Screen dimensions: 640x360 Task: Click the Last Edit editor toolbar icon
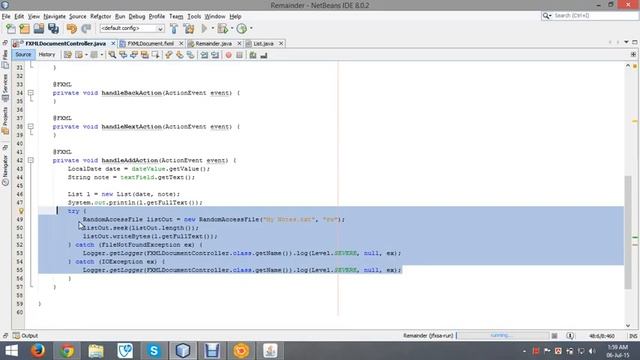pyautogui.click(x=68, y=55)
